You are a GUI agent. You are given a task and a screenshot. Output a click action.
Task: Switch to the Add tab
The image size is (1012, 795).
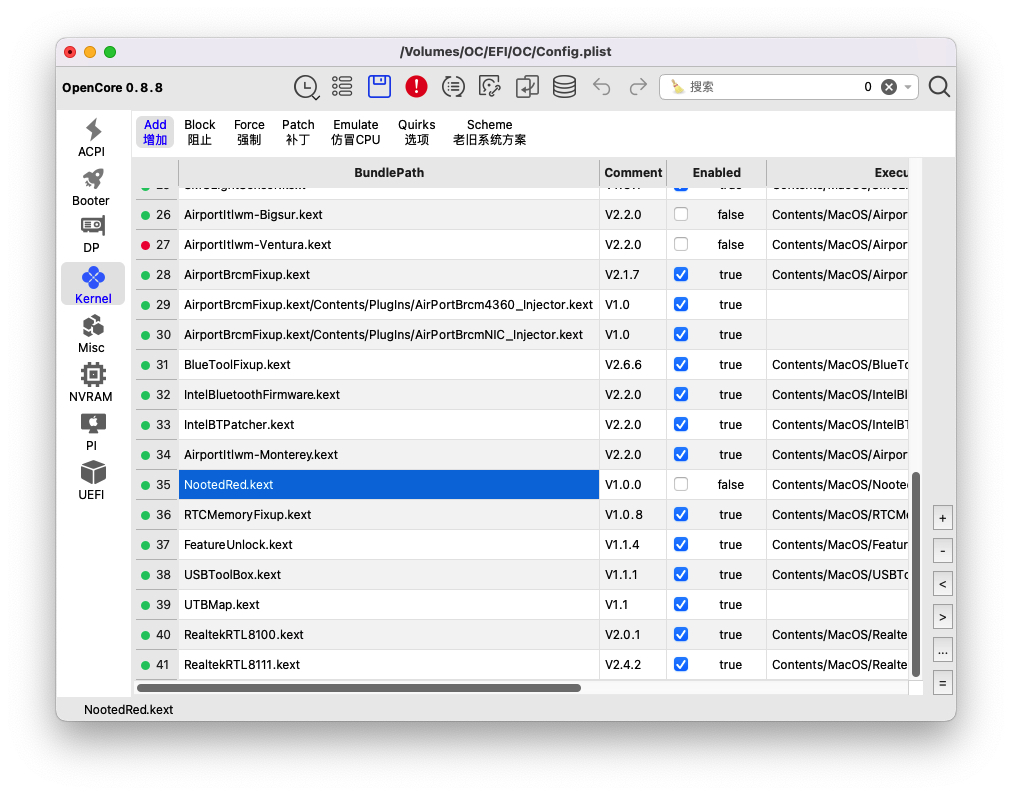point(155,132)
